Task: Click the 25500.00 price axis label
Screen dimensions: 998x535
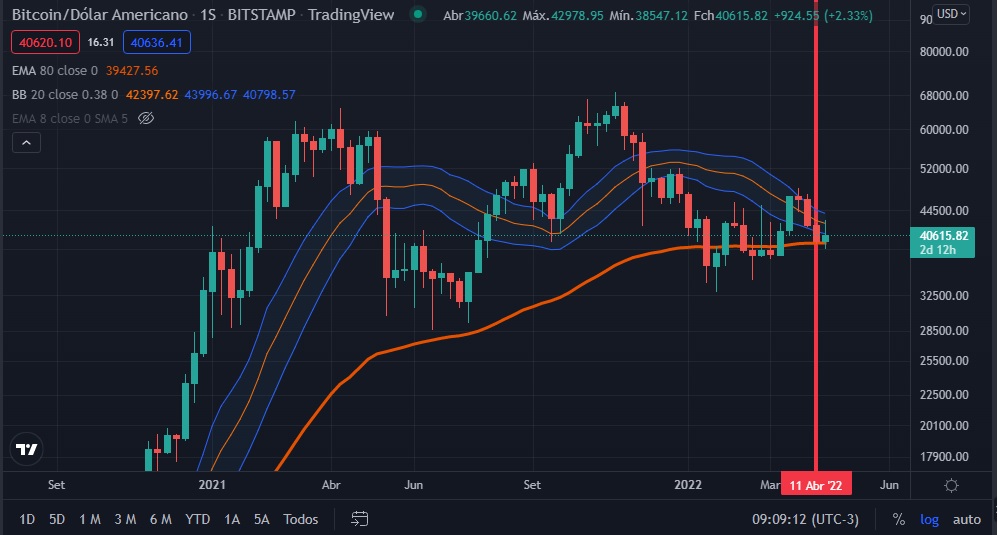Action: [944, 361]
